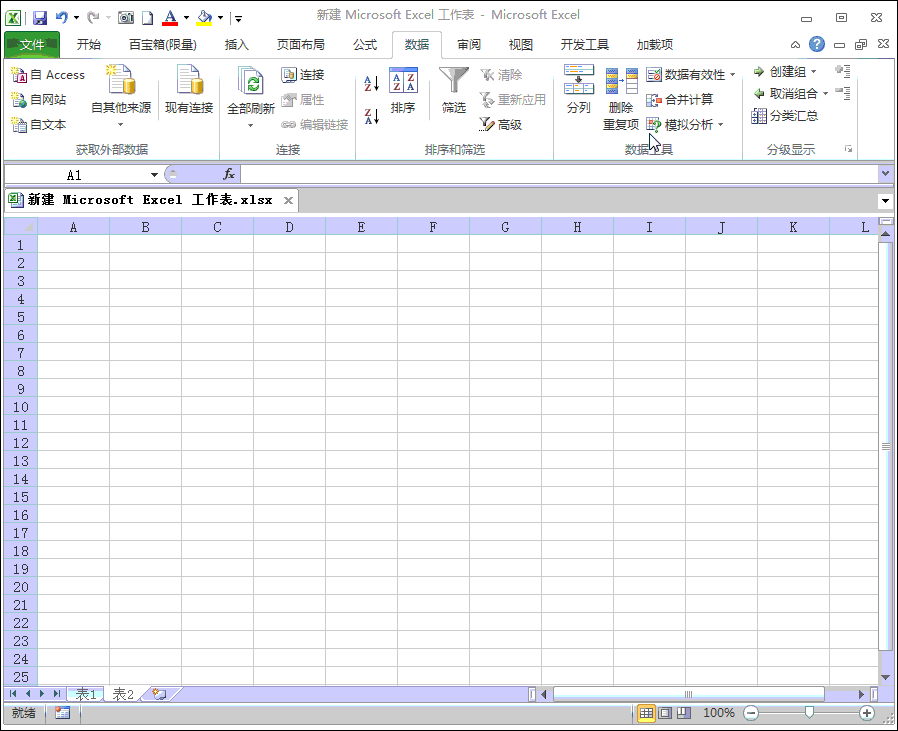This screenshot has width=898, height=731.
Task: Switch to Page Layout view
Action: tap(665, 713)
